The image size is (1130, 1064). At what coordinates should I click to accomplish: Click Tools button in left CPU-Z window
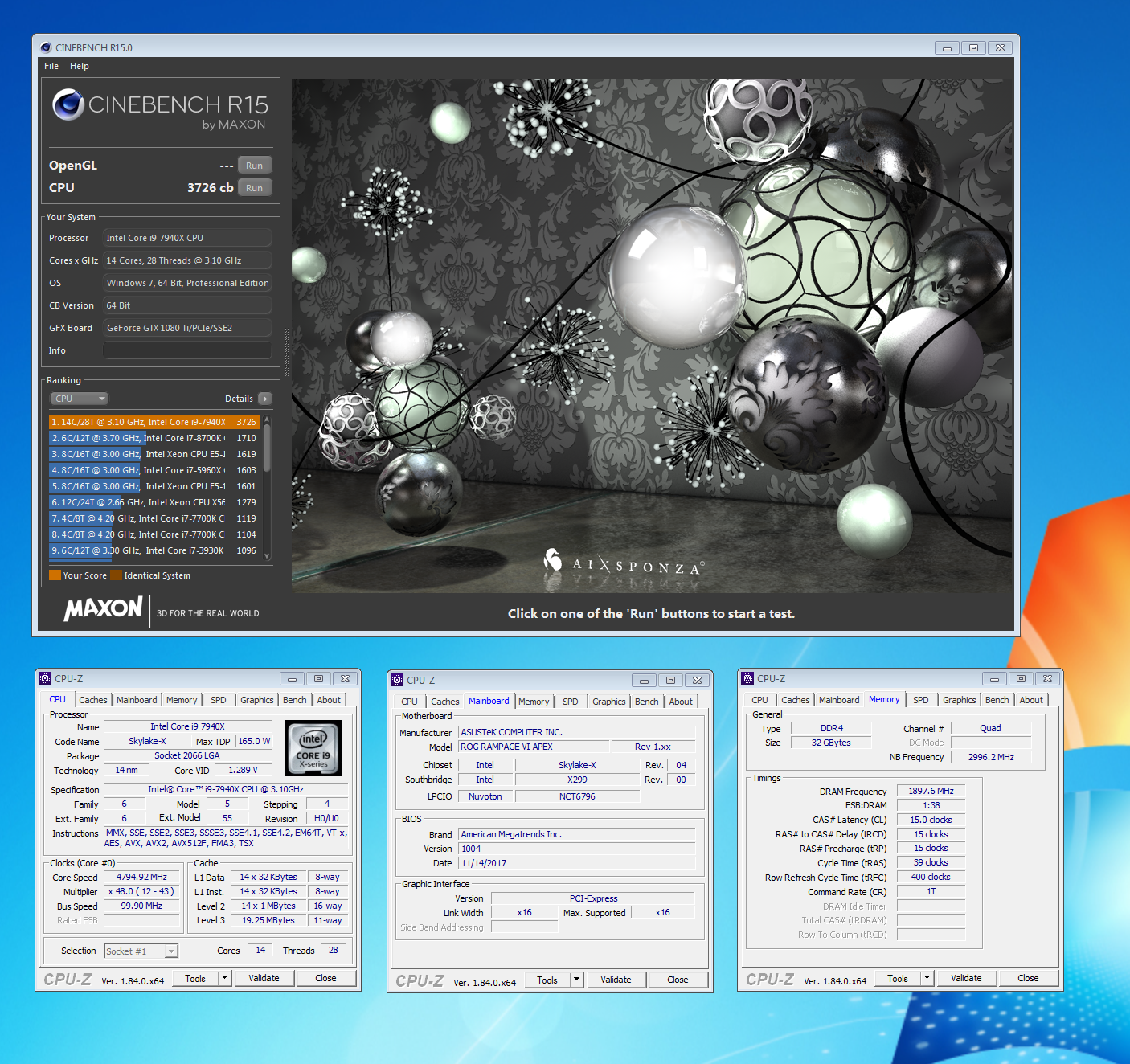tap(195, 978)
